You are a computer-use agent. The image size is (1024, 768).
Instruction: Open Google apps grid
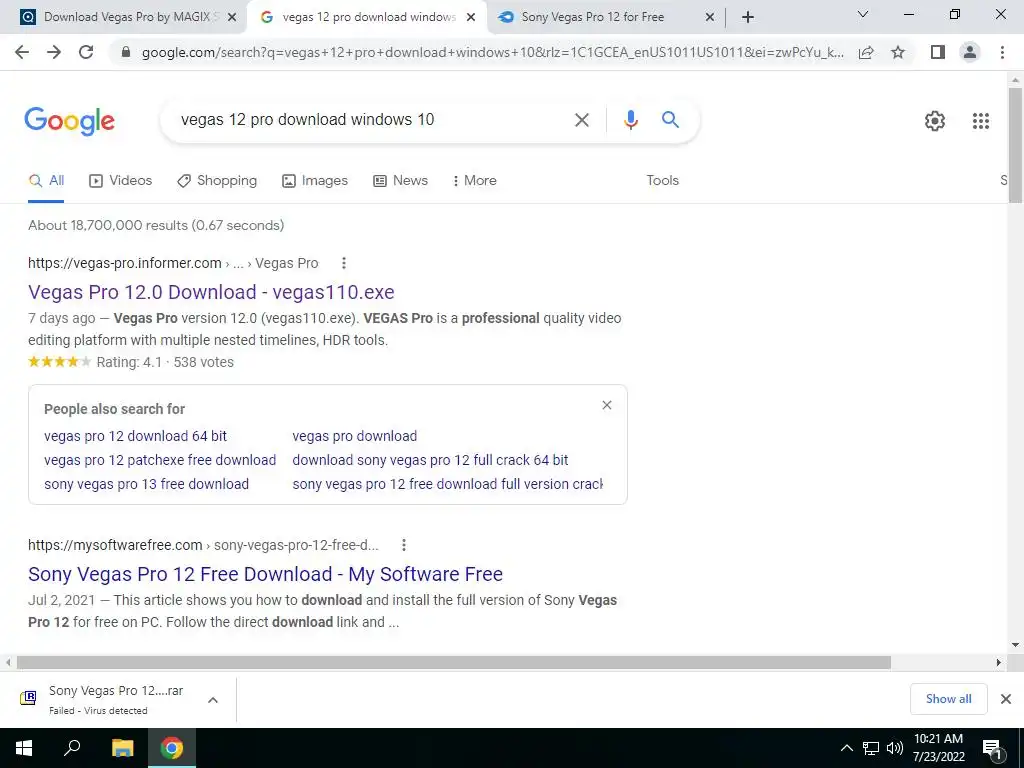point(980,121)
